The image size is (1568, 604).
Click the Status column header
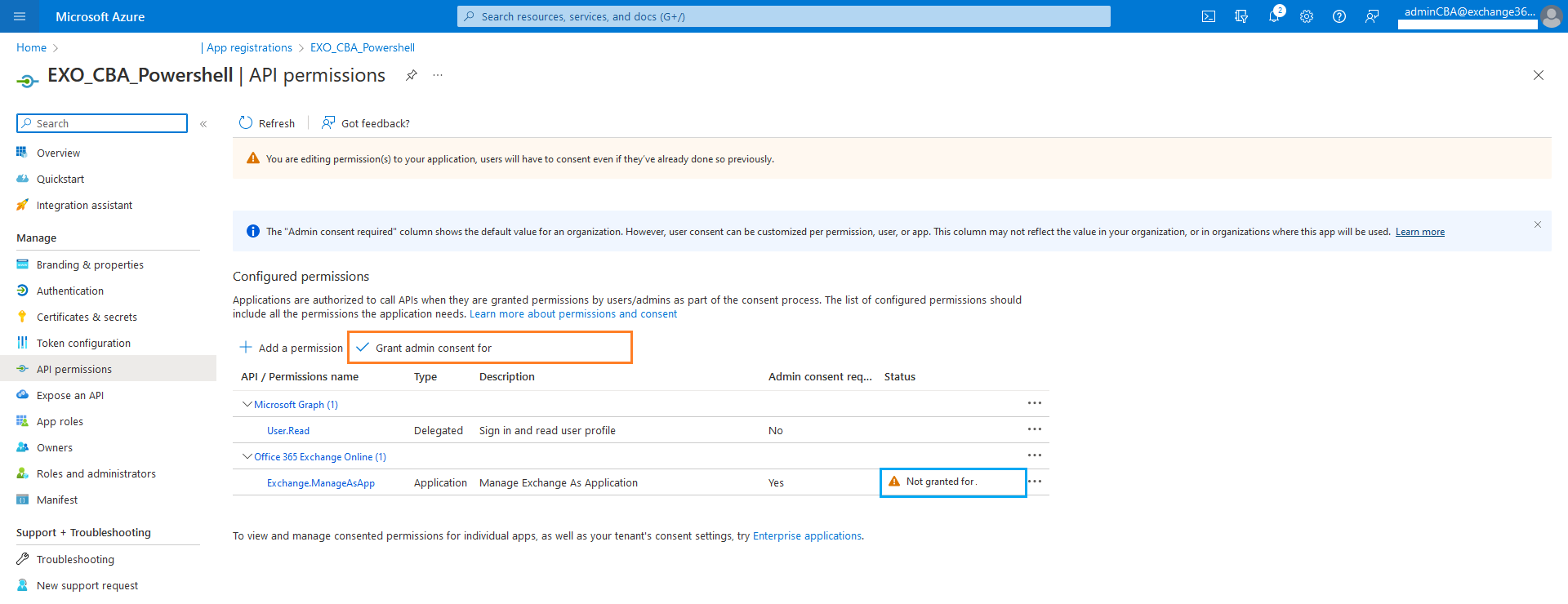[x=900, y=376]
